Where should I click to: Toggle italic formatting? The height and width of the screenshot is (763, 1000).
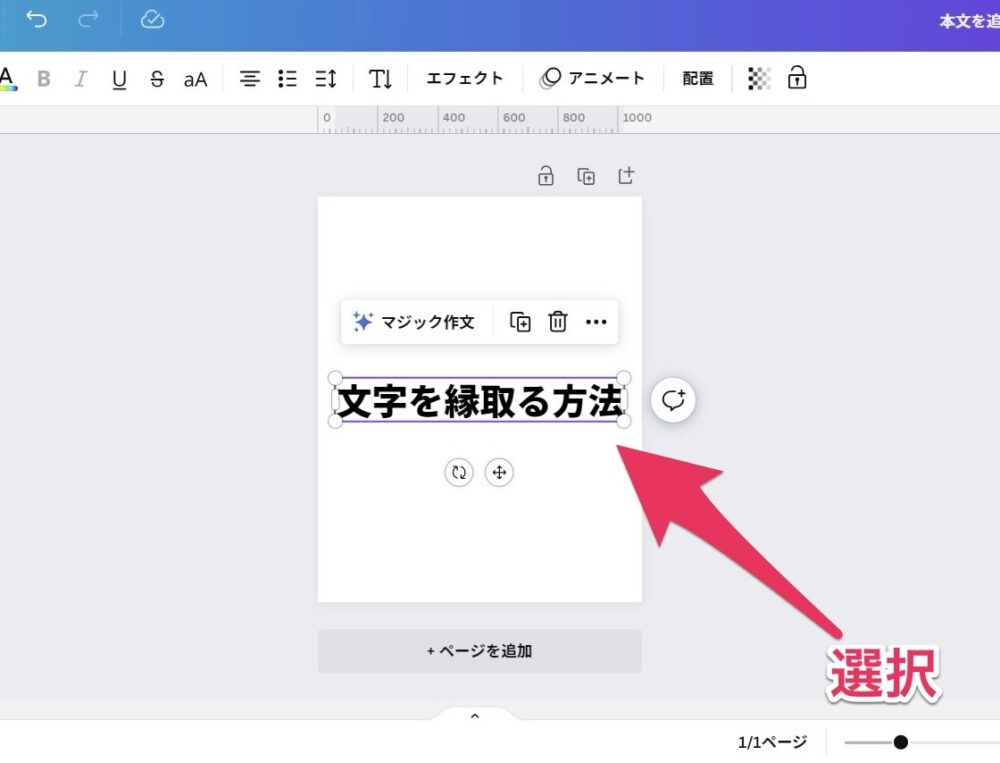(81, 79)
